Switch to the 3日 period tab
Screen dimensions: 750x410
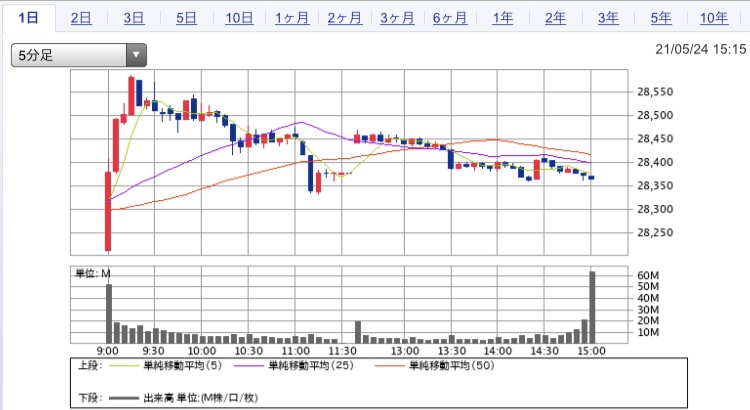133,18
